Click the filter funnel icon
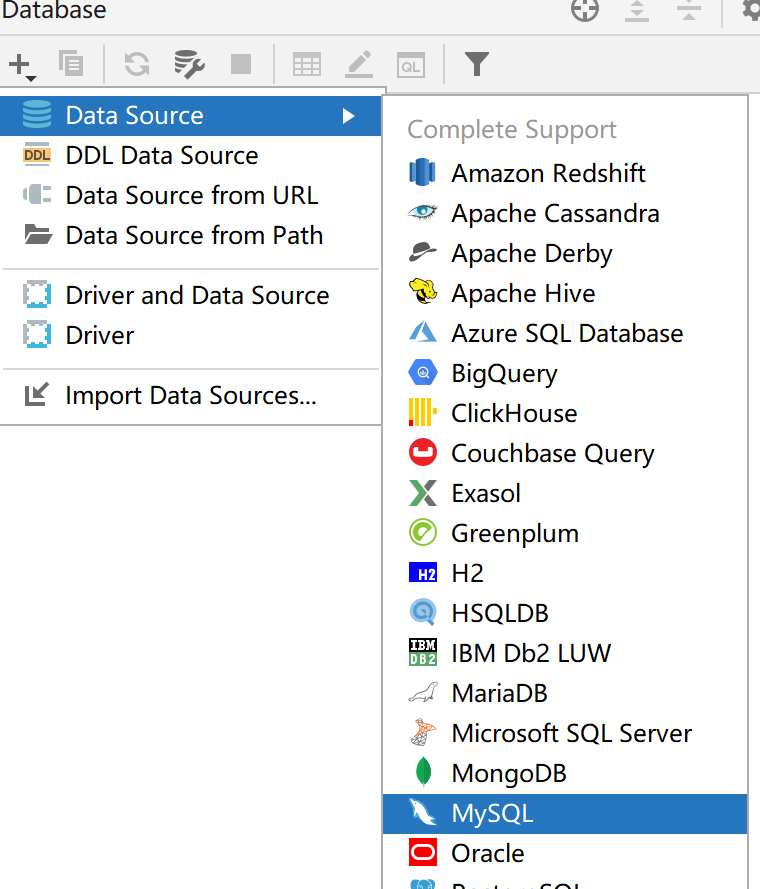This screenshot has width=760, height=889. (x=477, y=65)
